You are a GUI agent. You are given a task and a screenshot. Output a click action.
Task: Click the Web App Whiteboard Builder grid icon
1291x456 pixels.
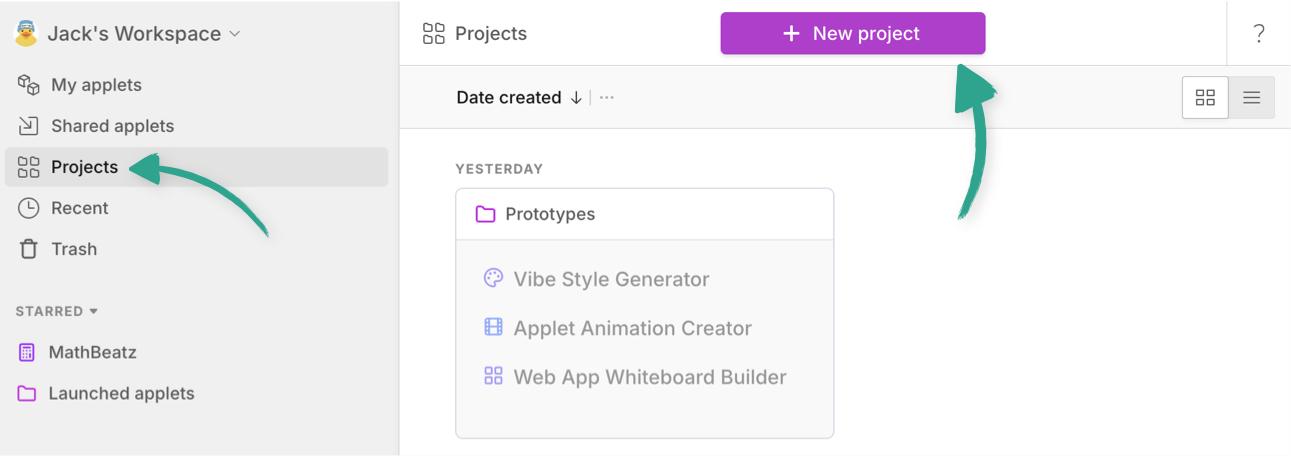493,376
